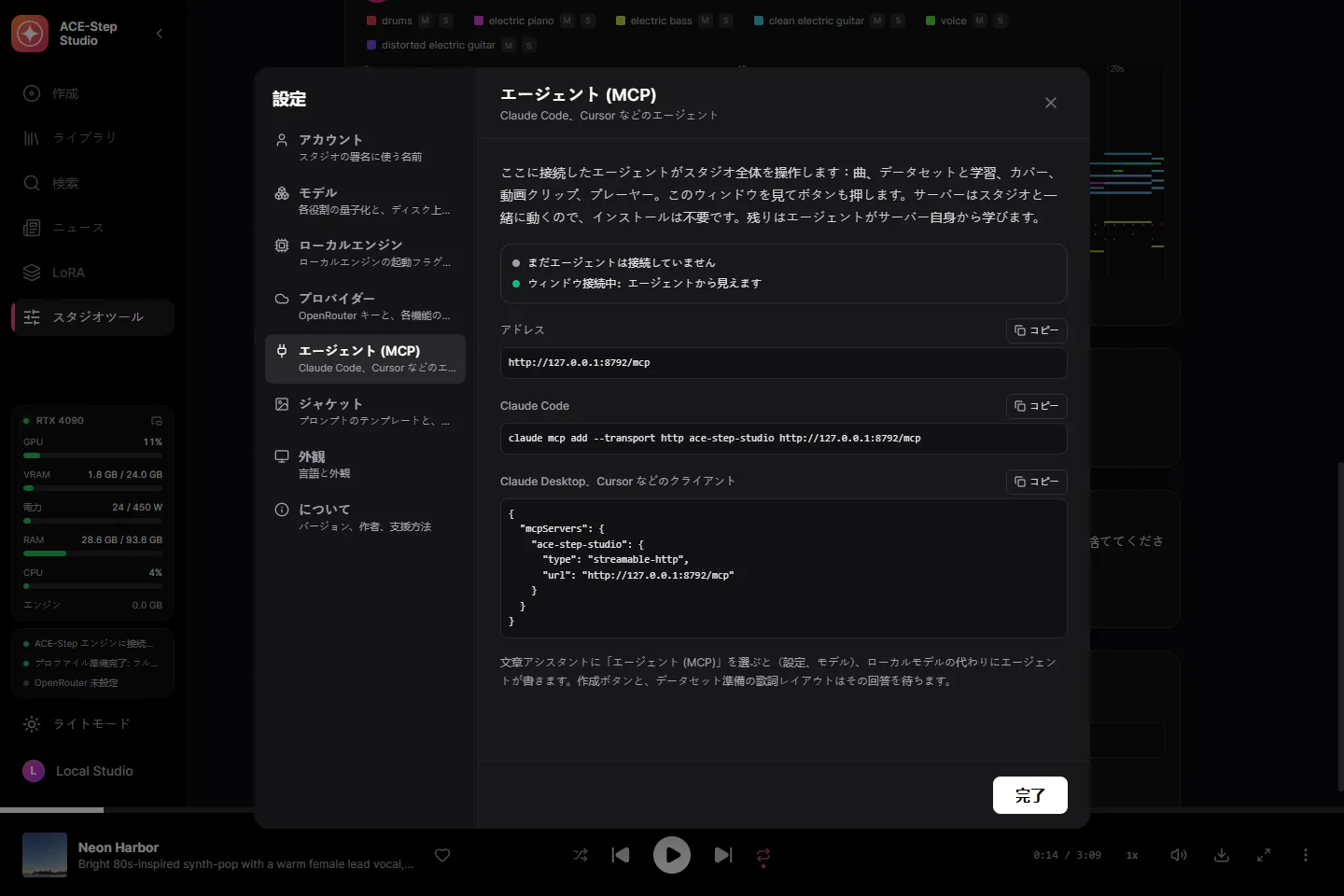Click the まだエージェントは接続していません status
Screen dimensions: 1344x896
[x=613, y=263]
